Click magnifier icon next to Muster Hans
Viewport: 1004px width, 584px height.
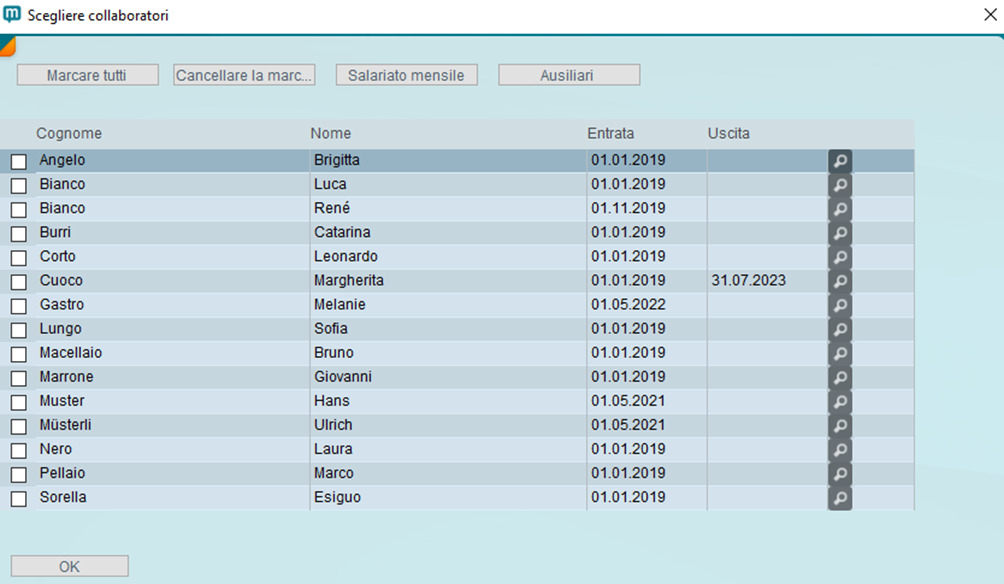(840, 401)
